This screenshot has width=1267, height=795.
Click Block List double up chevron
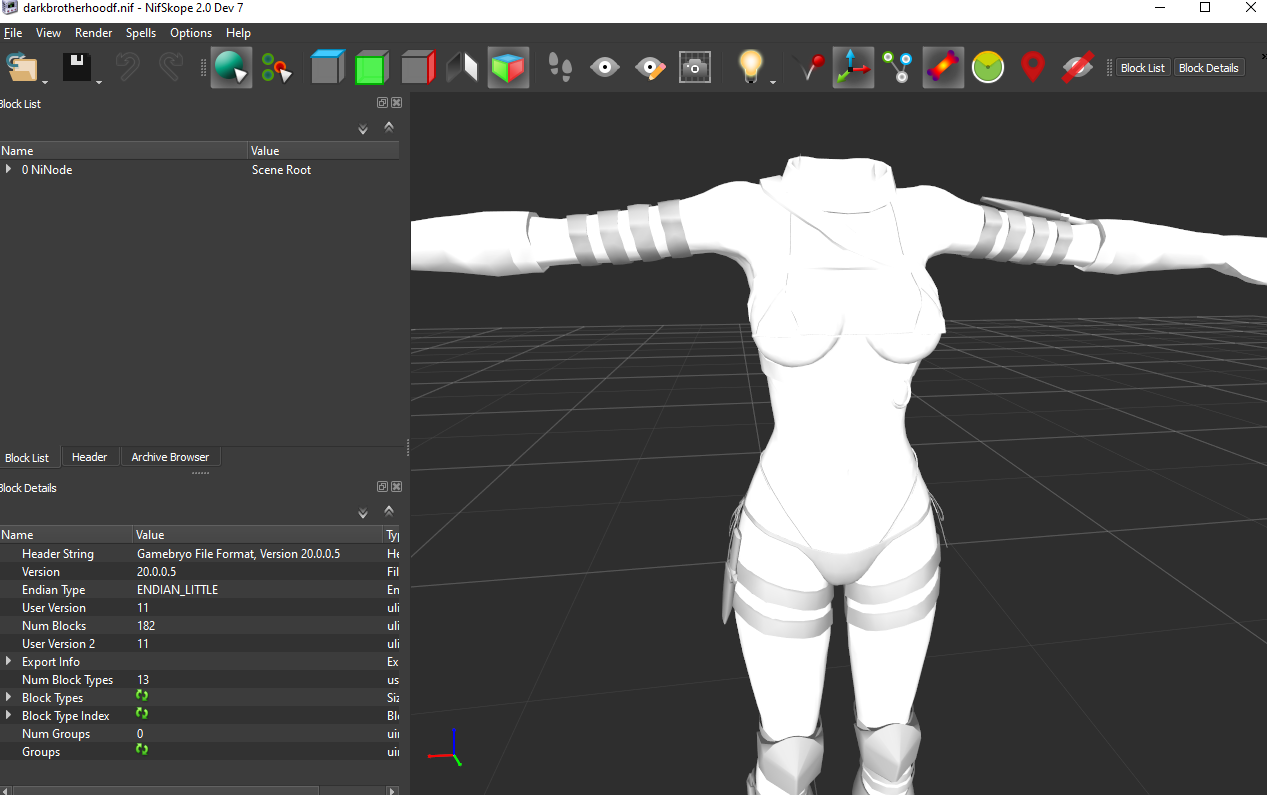[389, 127]
